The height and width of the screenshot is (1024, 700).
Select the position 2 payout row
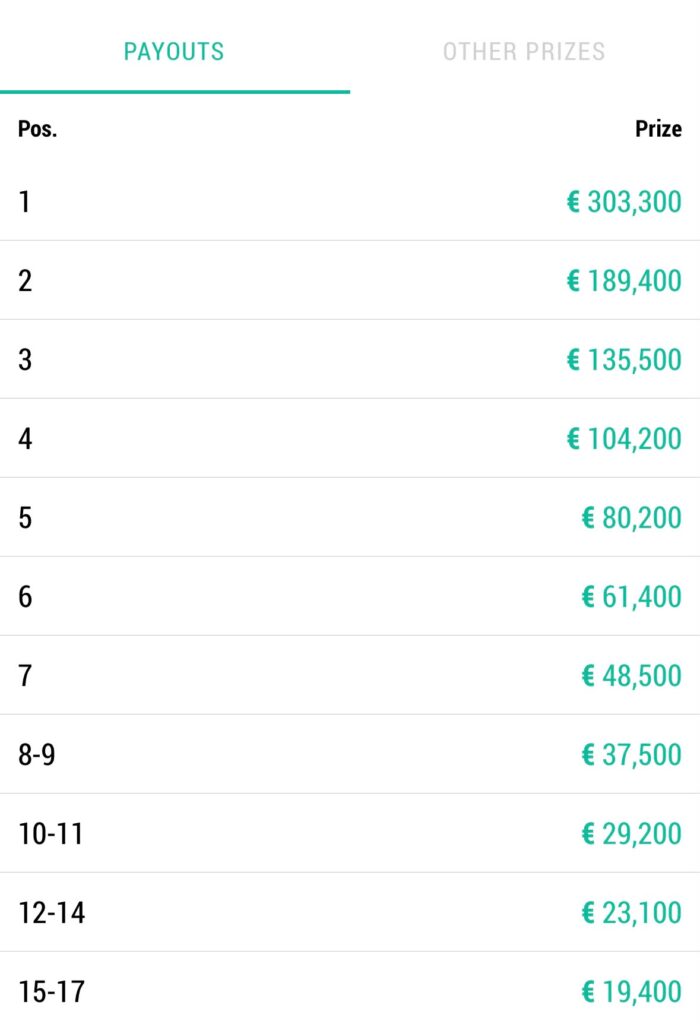(350, 280)
